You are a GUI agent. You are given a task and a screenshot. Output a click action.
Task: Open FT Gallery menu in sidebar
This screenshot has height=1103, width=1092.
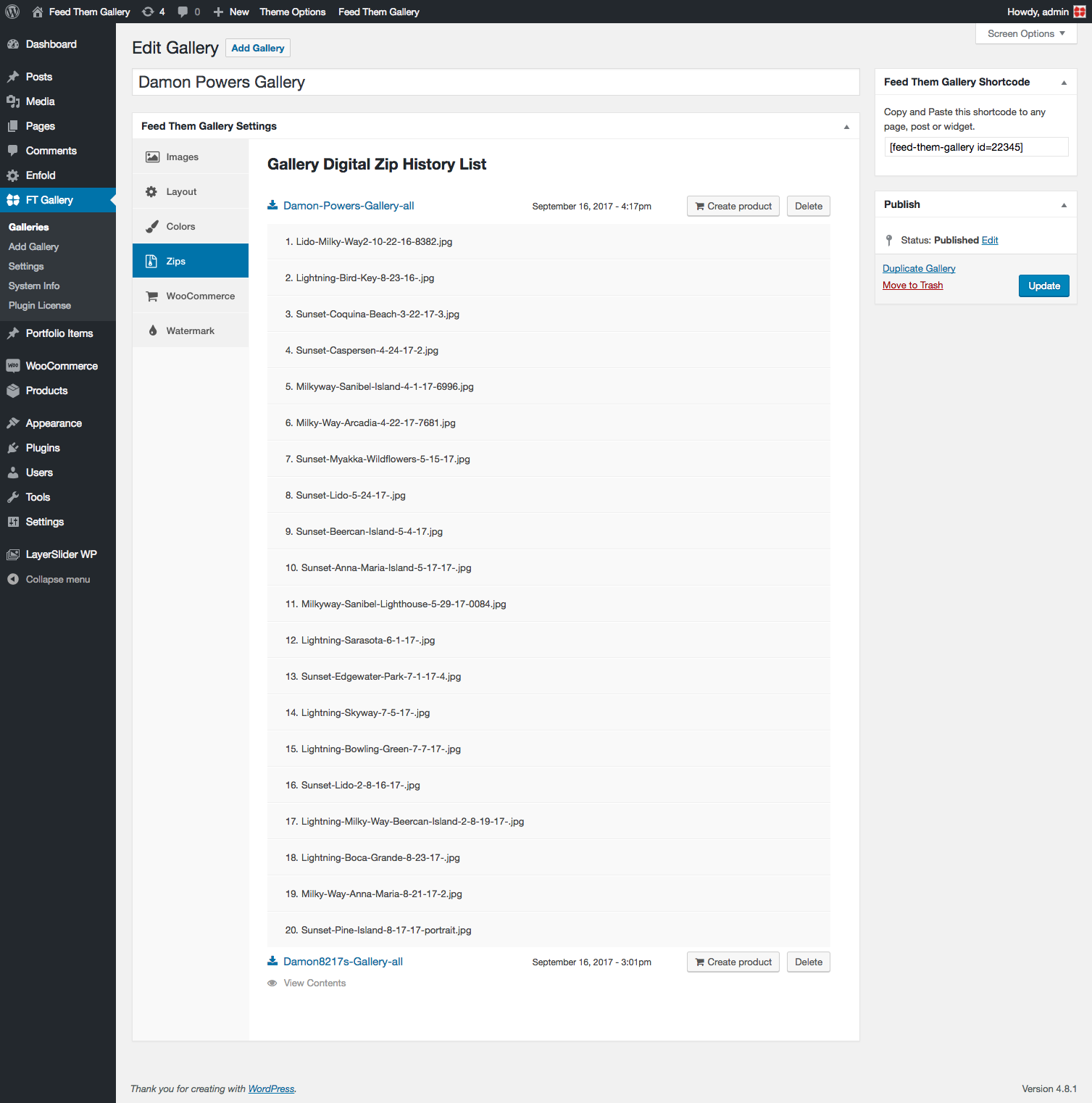(x=58, y=200)
